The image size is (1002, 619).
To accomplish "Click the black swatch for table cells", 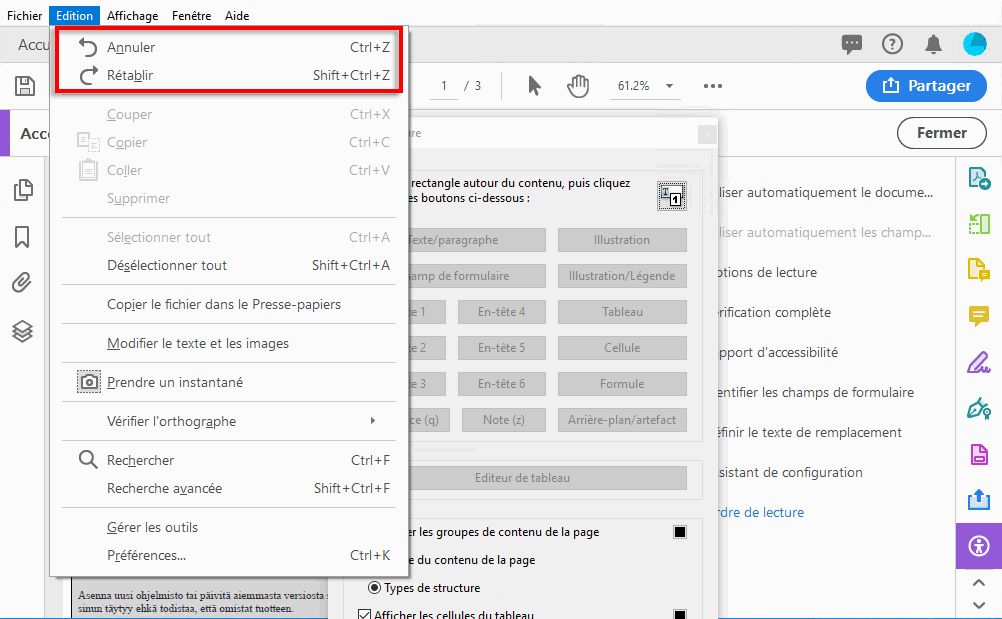I will point(680,614).
